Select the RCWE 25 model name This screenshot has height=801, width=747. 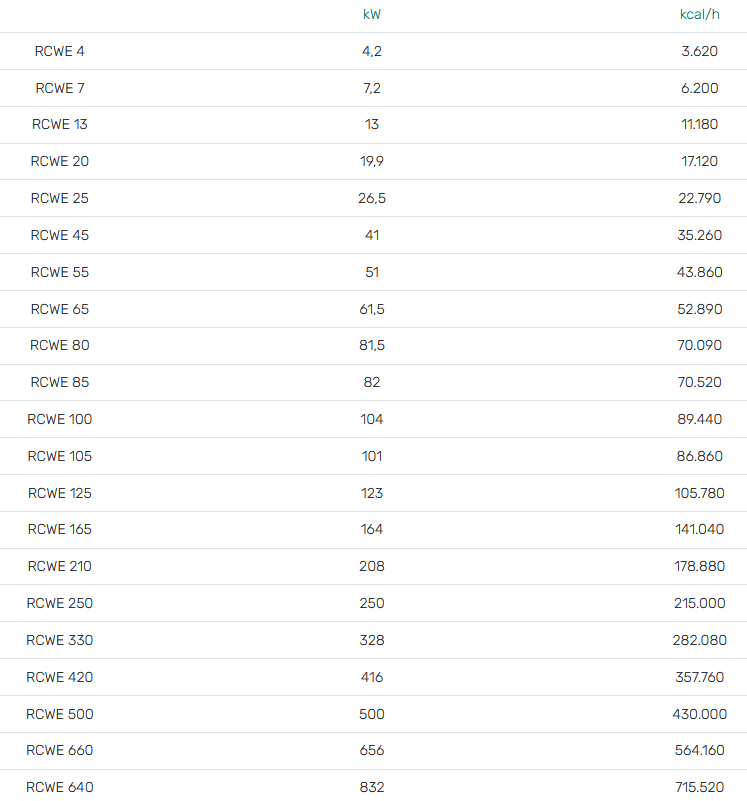60,199
